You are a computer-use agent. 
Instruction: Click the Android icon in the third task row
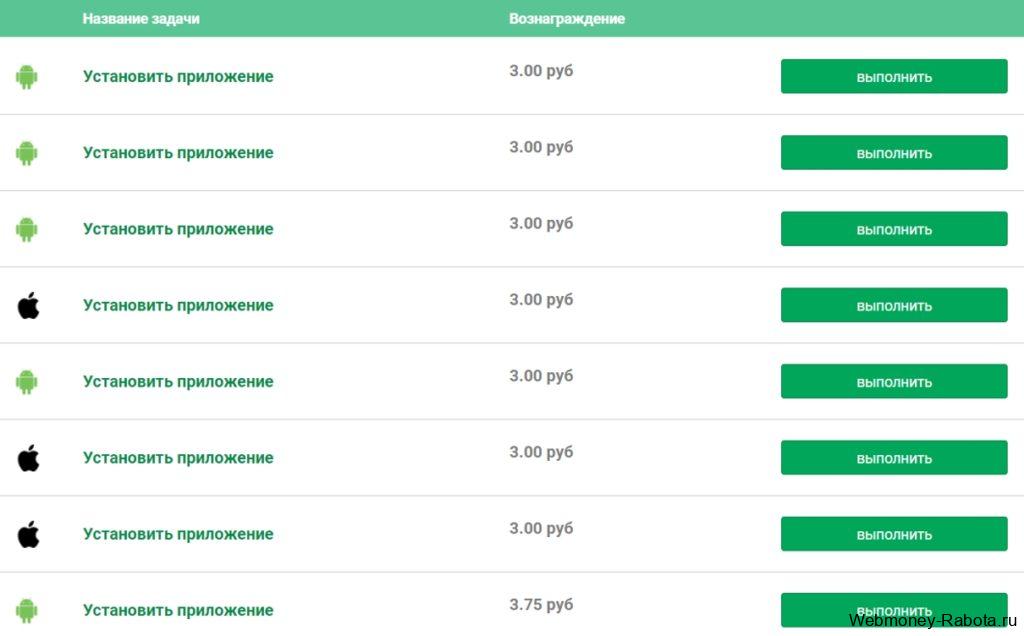[x=27, y=230]
